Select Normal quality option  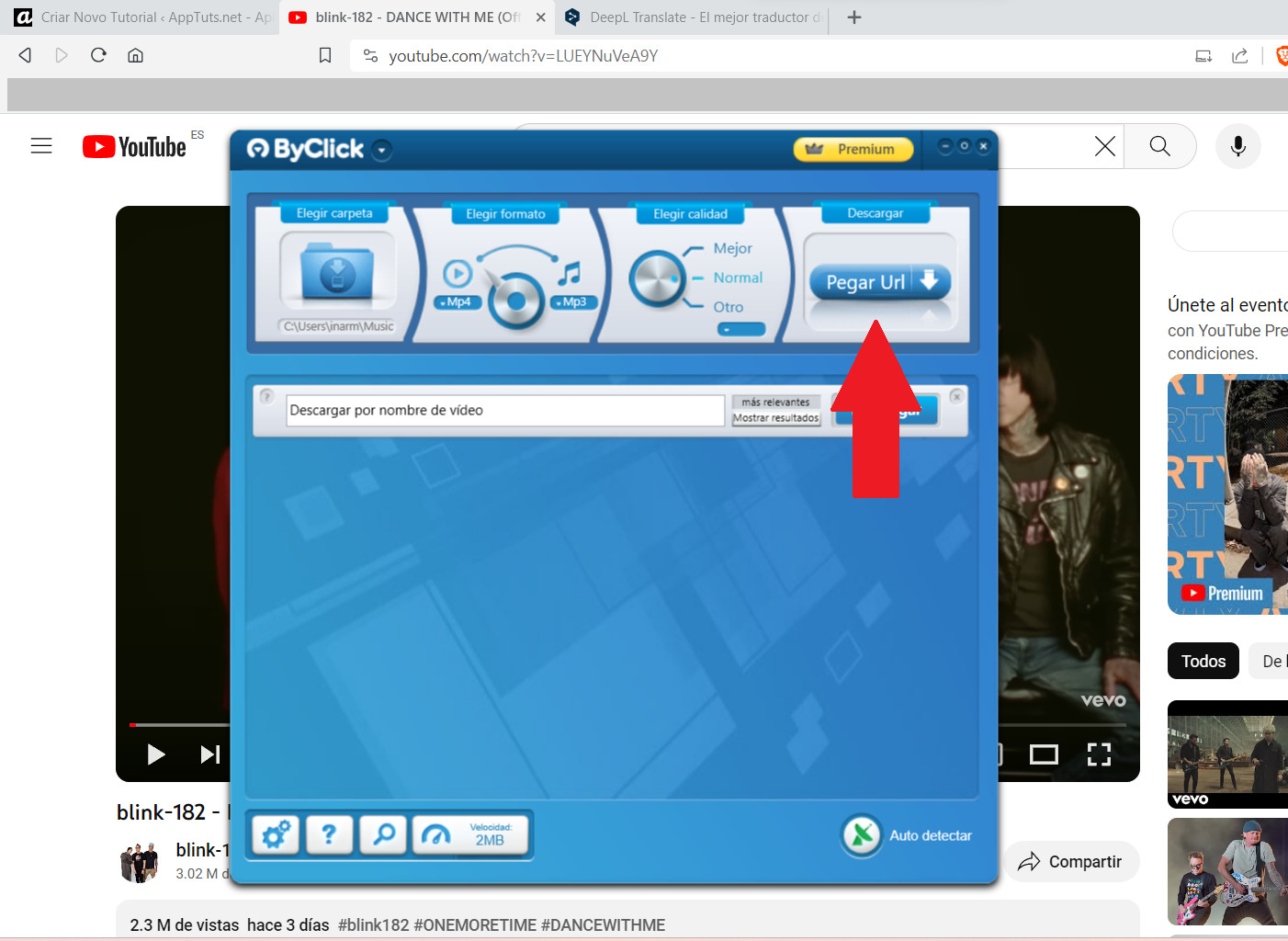pos(738,278)
